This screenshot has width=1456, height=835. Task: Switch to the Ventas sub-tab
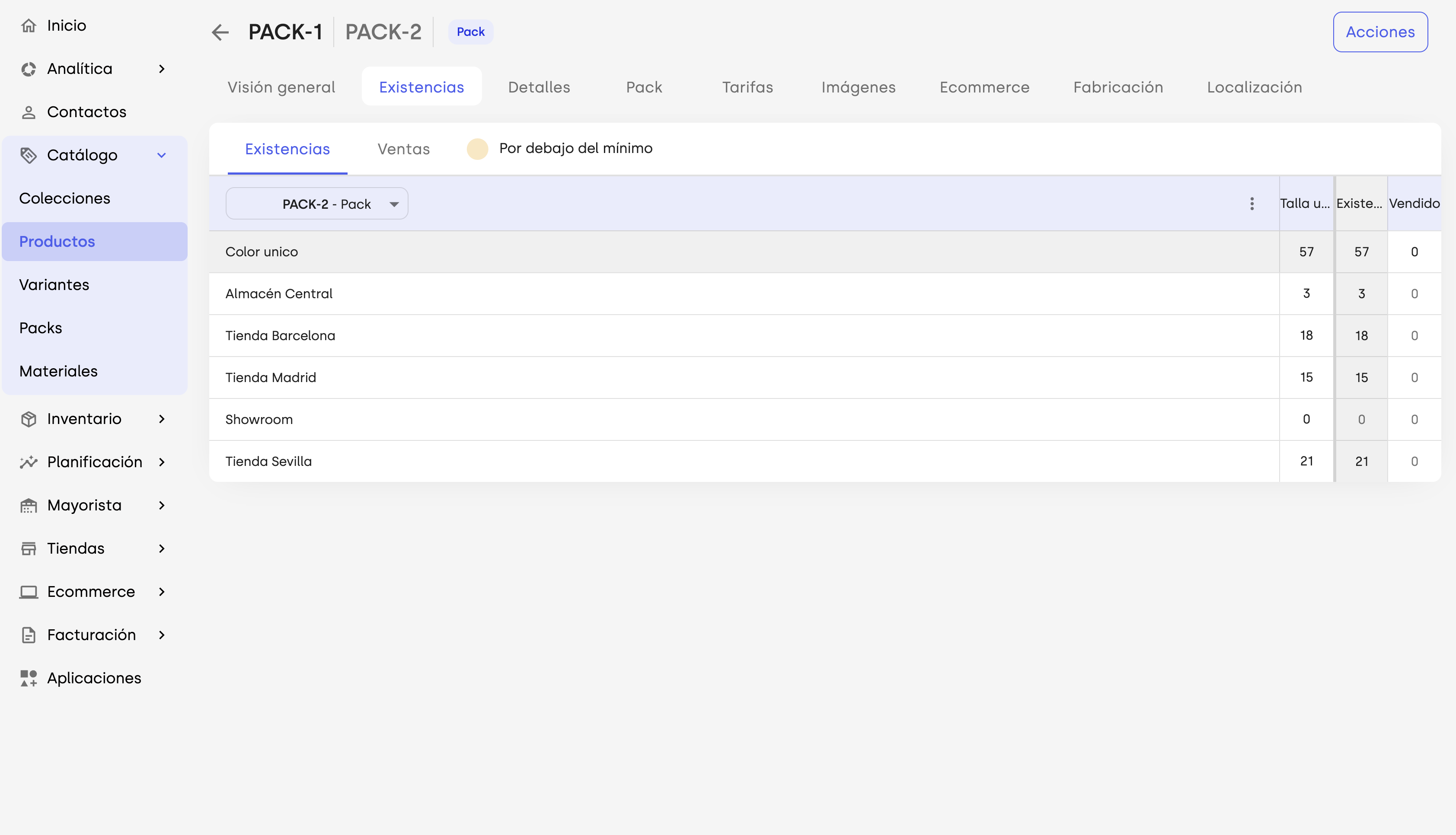[404, 149]
